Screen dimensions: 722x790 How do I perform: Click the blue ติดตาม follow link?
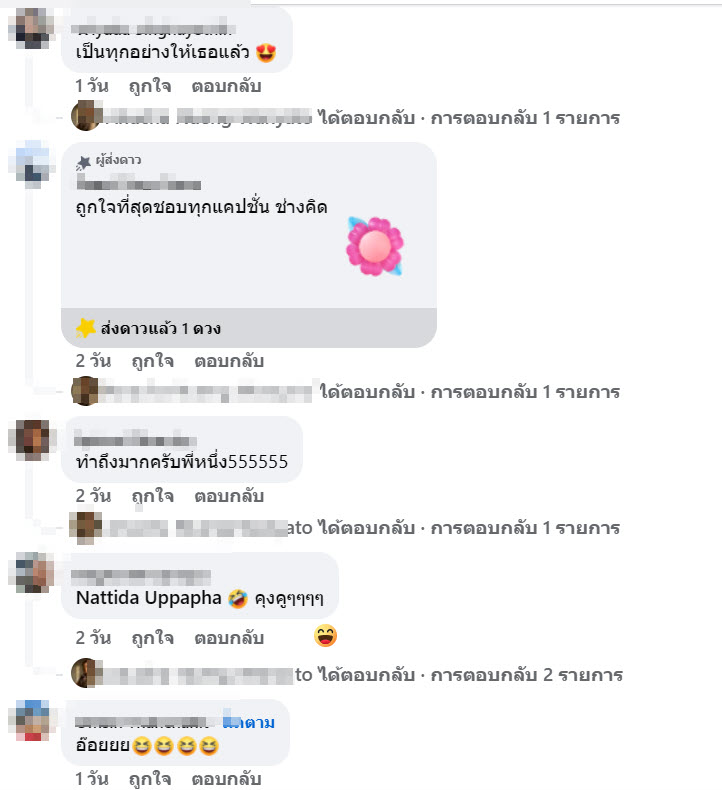pyautogui.click(x=249, y=722)
